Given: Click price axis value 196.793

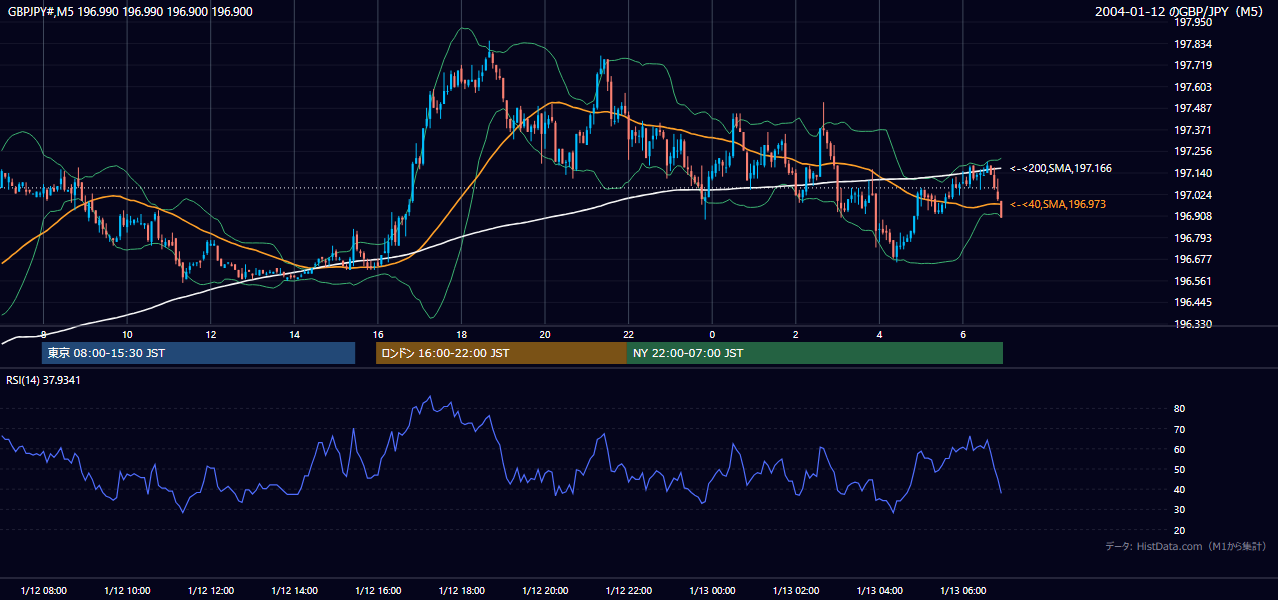Looking at the screenshot, I should [x=1194, y=238].
